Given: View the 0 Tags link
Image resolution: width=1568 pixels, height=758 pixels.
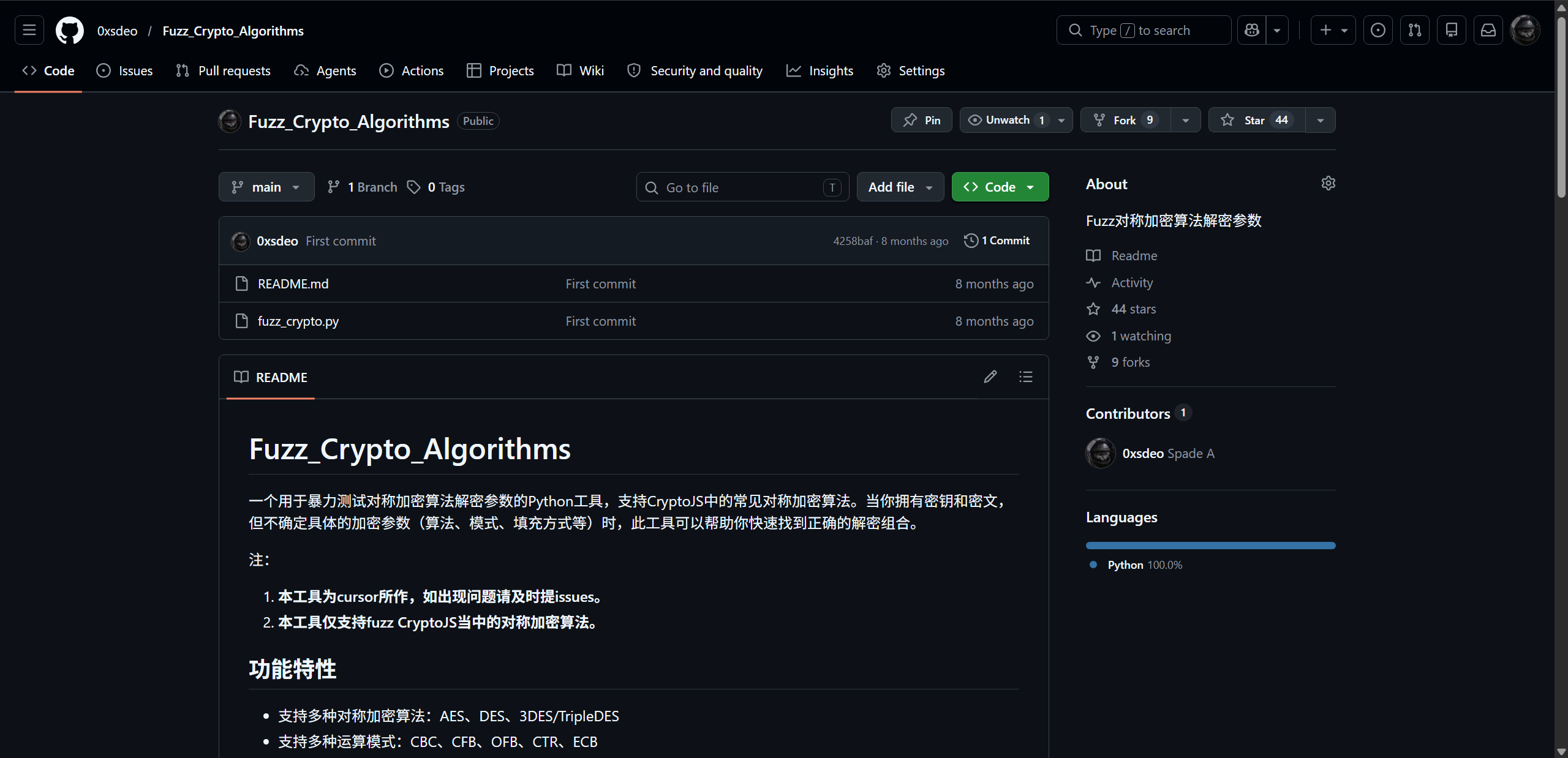Looking at the screenshot, I should coord(437,187).
